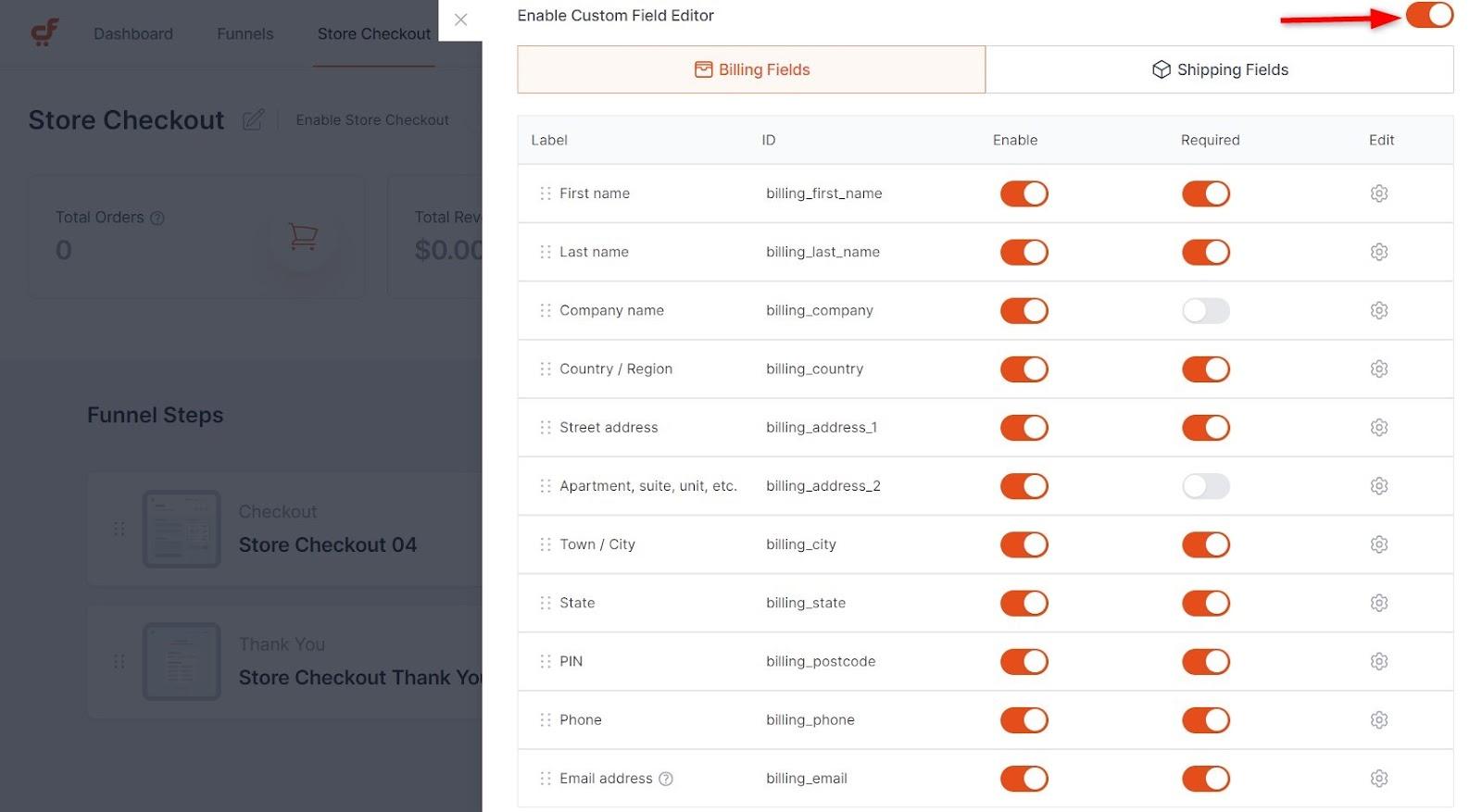Toggle Required for Street address
This screenshot has height=812, width=1482.
(1205, 427)
